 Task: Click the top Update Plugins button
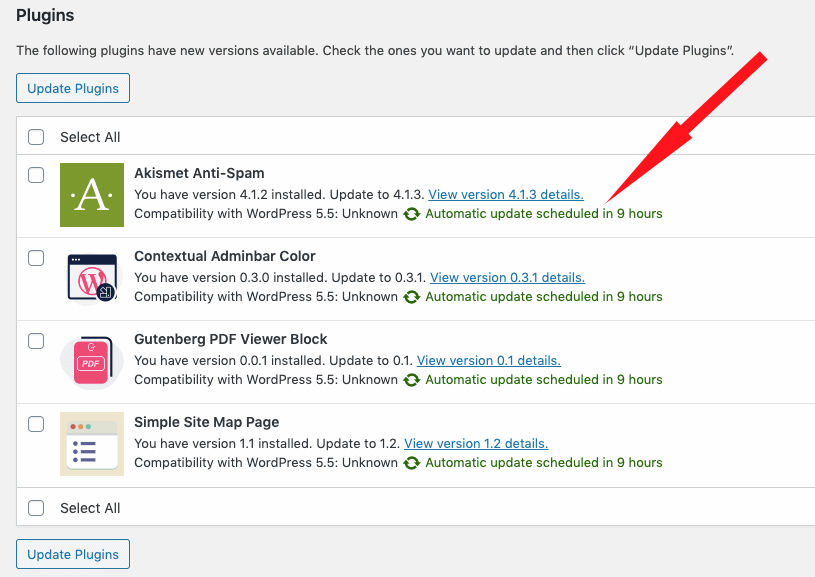point(73,88)
